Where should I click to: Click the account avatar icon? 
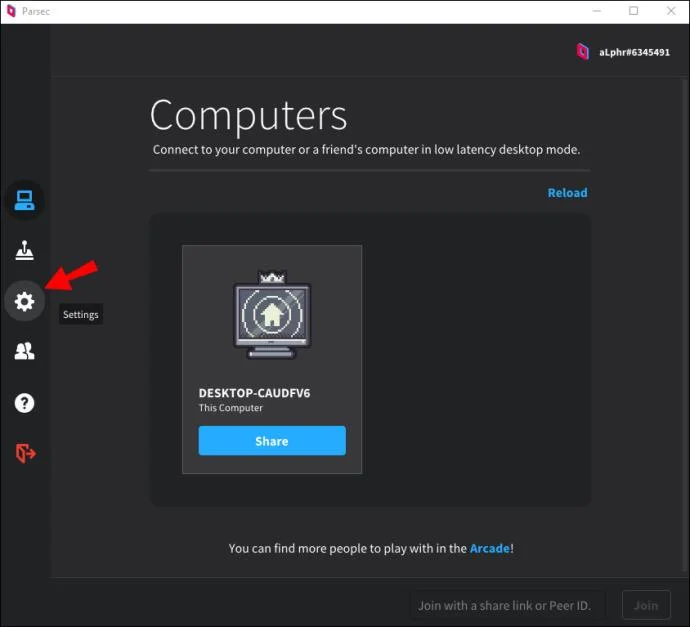[x=583, y=52]
